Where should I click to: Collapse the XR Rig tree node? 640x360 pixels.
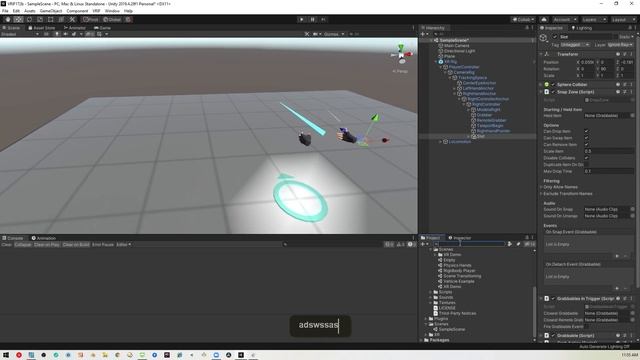436,62
